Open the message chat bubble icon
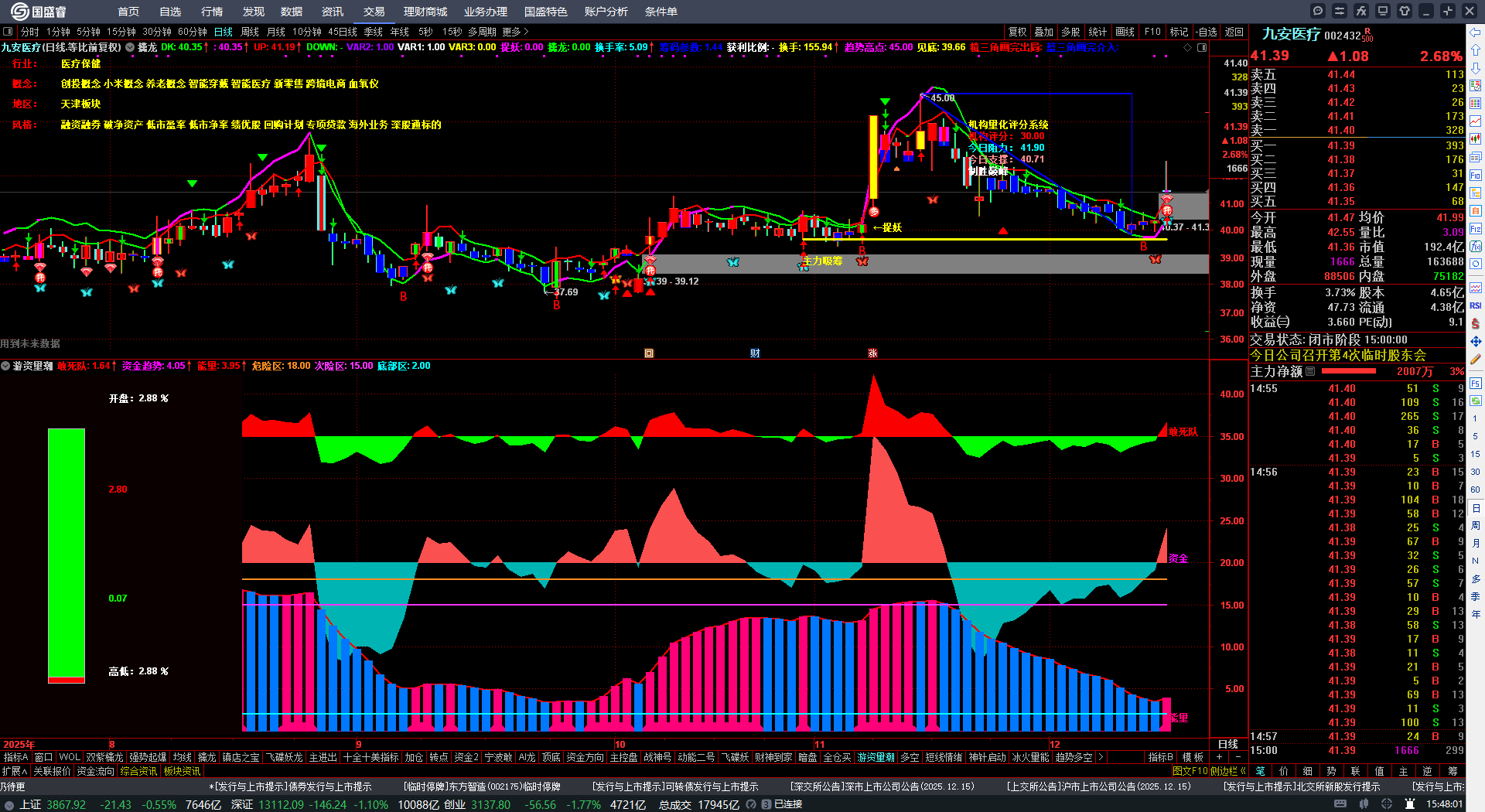 pyautogui.click(x=1318, y=11)
